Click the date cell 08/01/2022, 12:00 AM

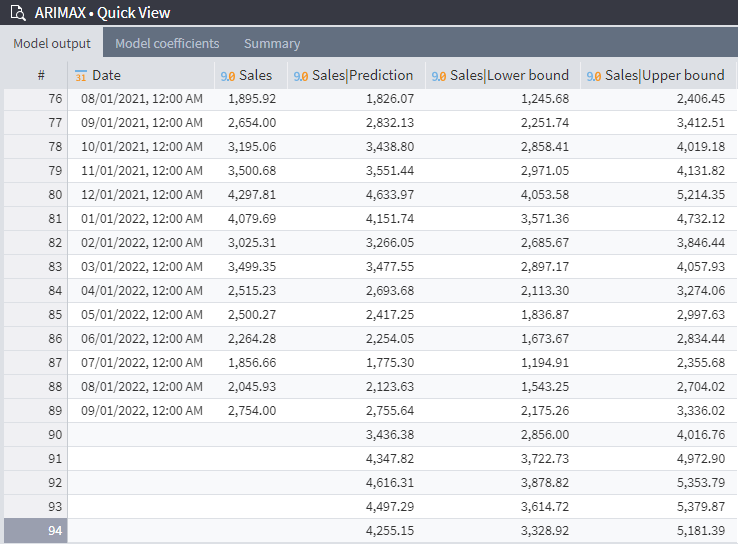[x=142, y=387]
